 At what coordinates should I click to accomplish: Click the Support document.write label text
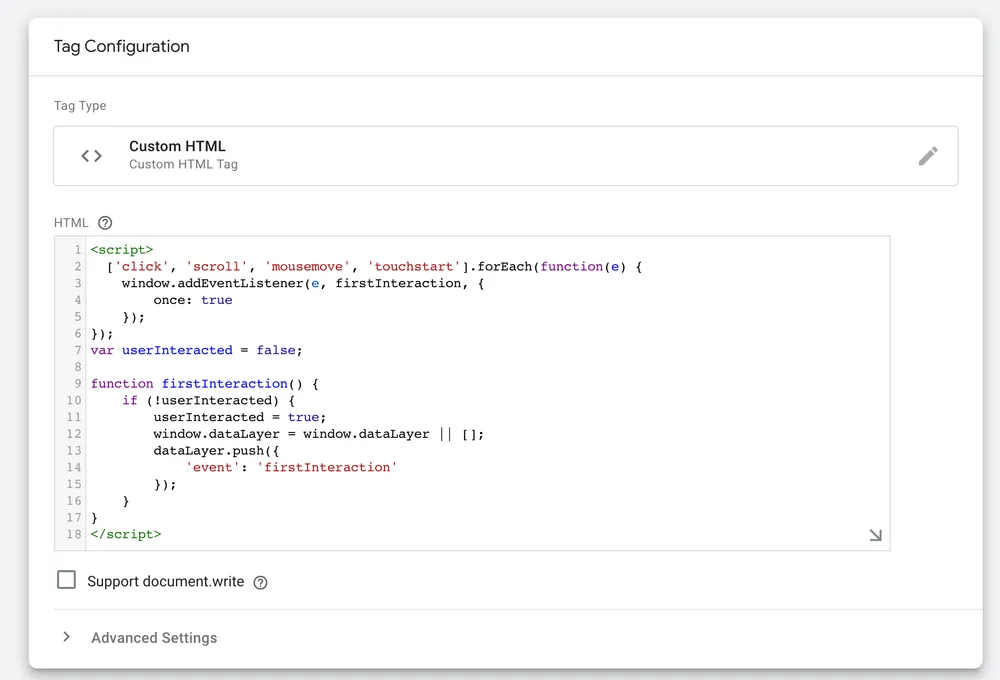click(165, 582)
